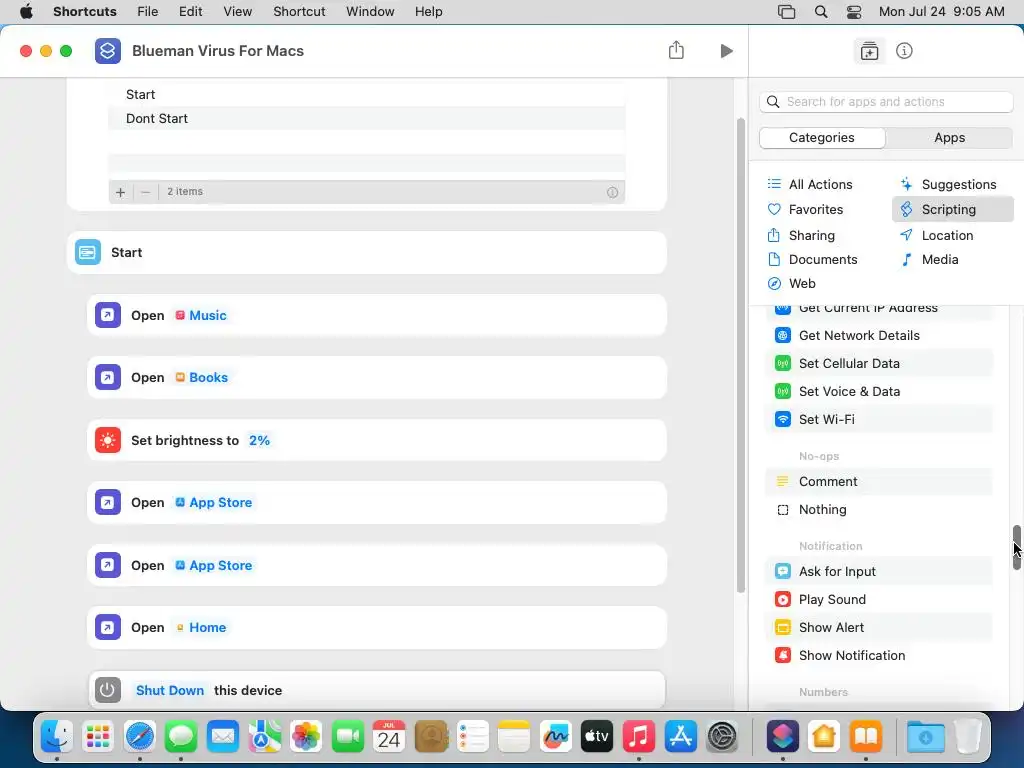Choose the Nothing action
The image size is (1024, 768).
click(878, 509)
